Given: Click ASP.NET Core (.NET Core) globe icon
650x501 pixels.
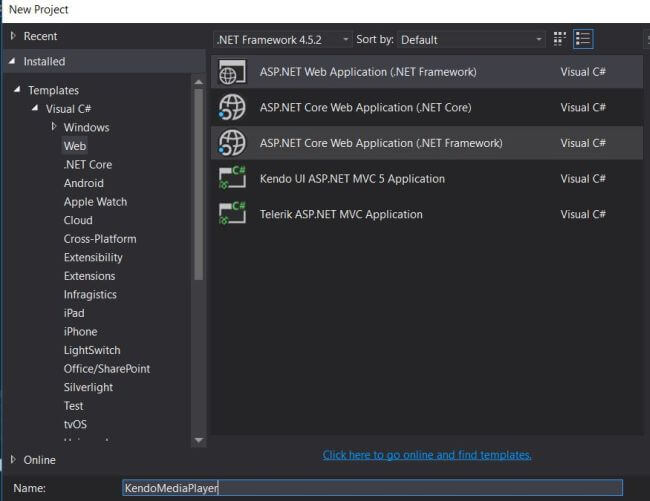Looking at the screenshot, I should tap(232, 107).
